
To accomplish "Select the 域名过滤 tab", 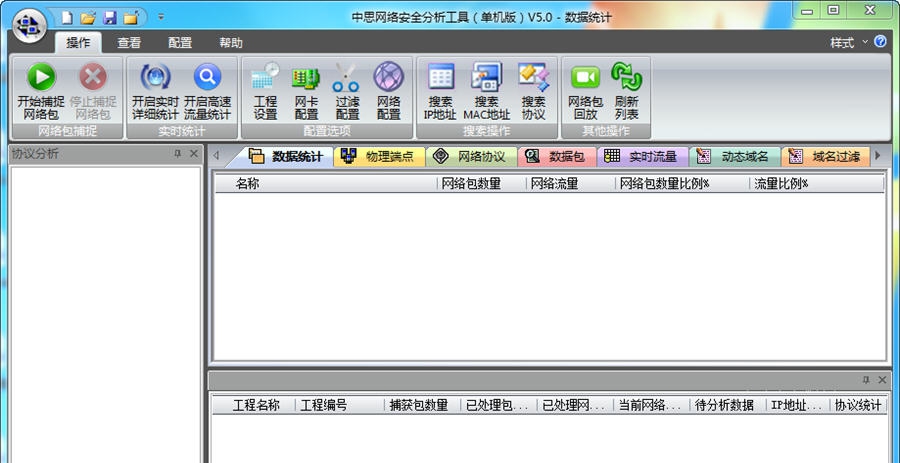I will pyautogui.click(x=826, y=157).
